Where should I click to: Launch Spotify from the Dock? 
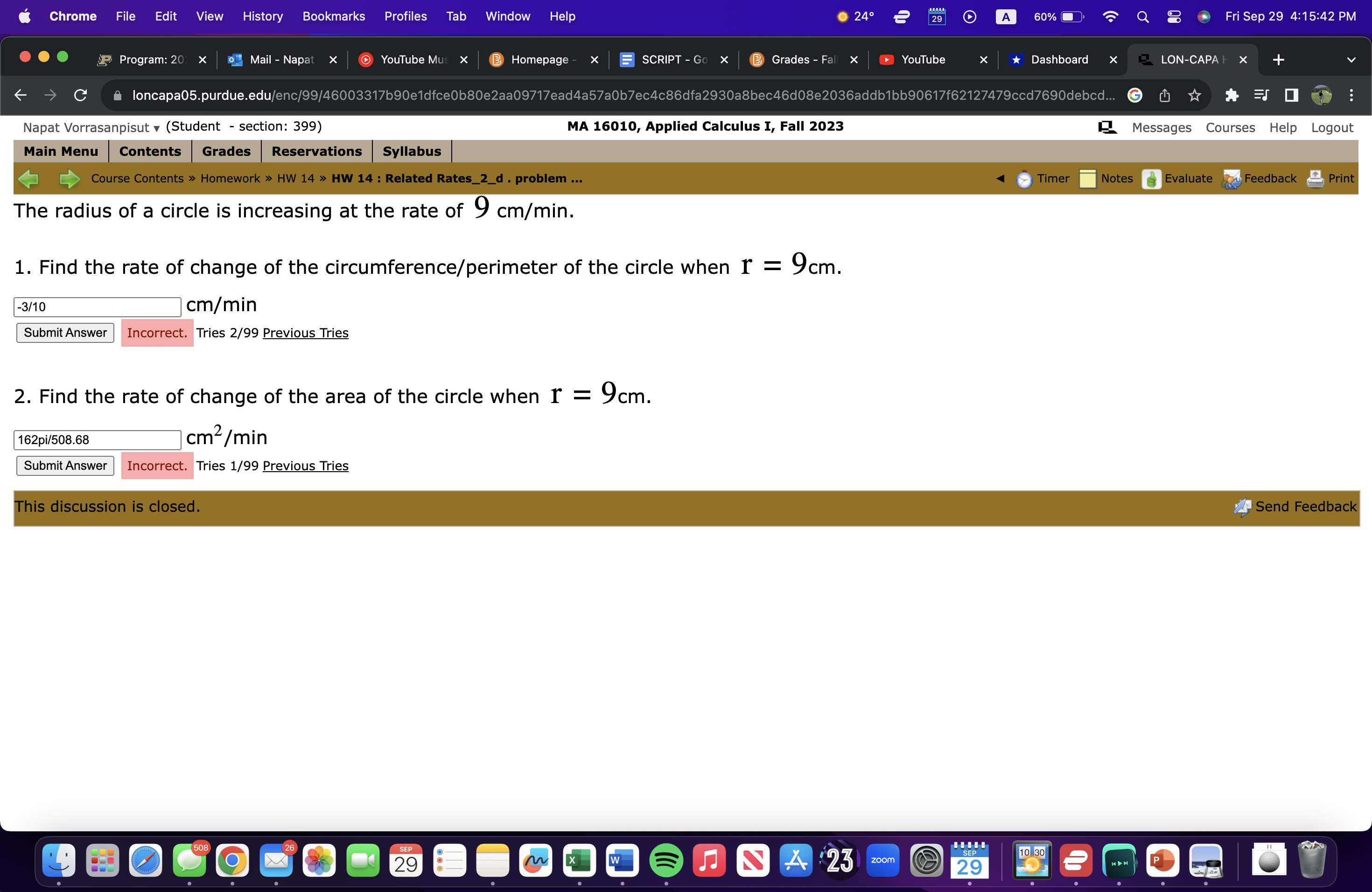pyautogui.click(x=666, y=861)
